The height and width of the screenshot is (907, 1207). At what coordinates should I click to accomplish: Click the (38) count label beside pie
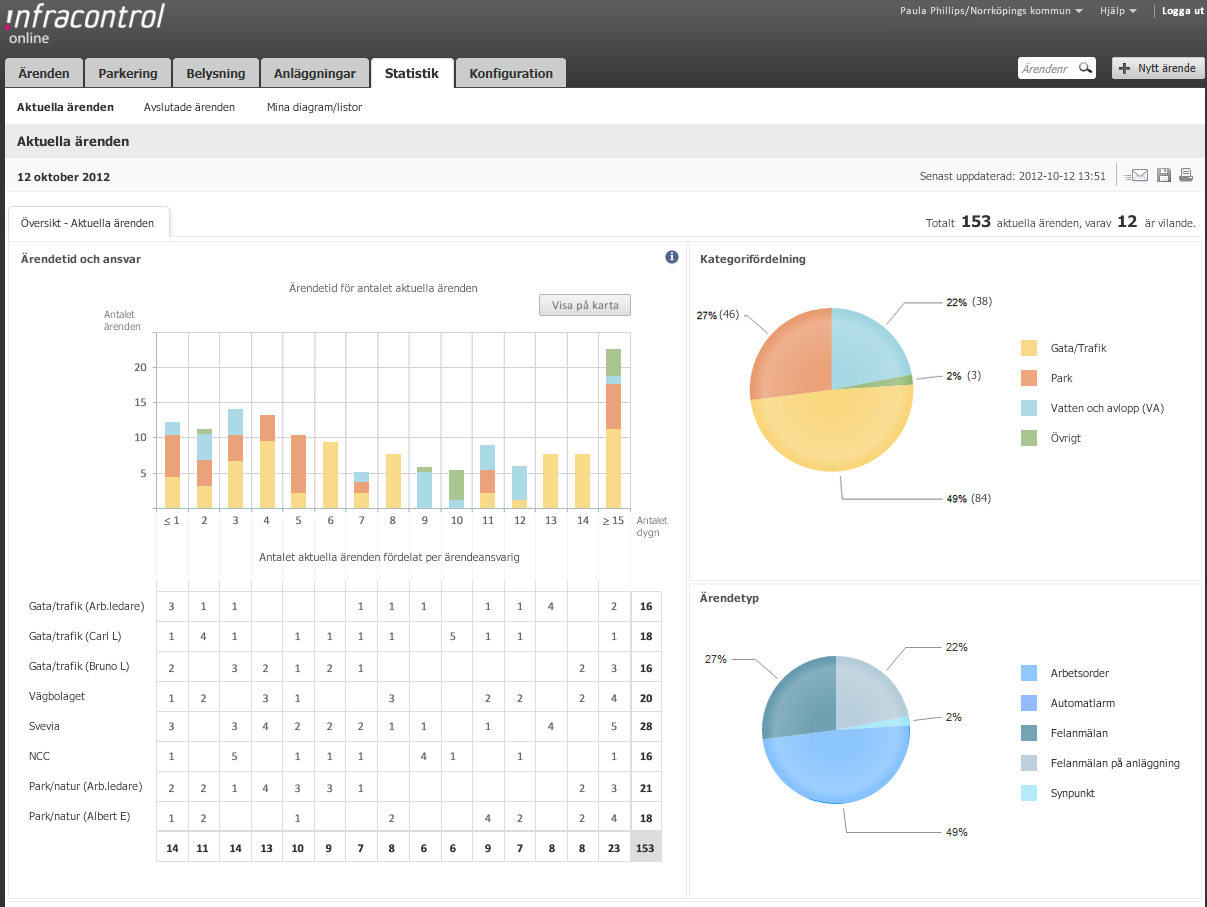coord(980,301)
